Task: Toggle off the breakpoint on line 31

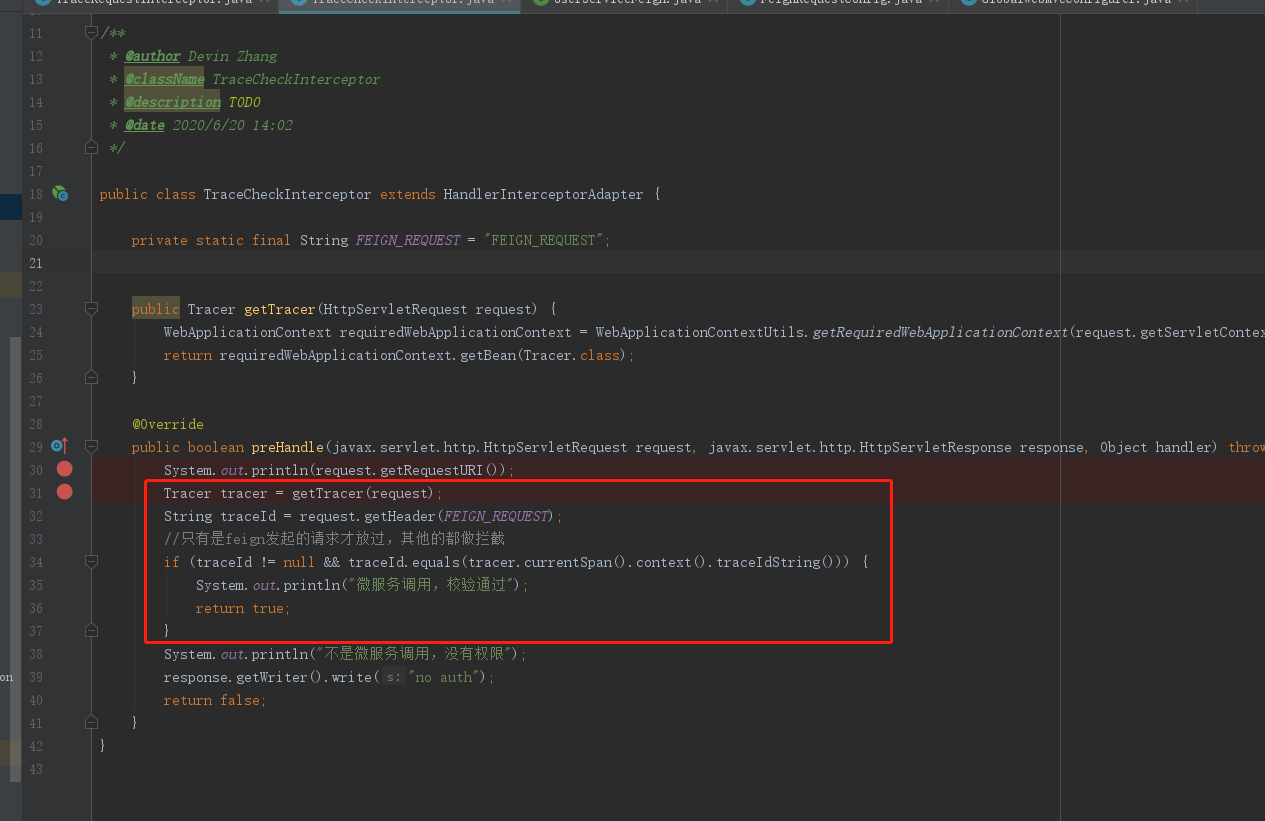Action: [x=65, y=492]
